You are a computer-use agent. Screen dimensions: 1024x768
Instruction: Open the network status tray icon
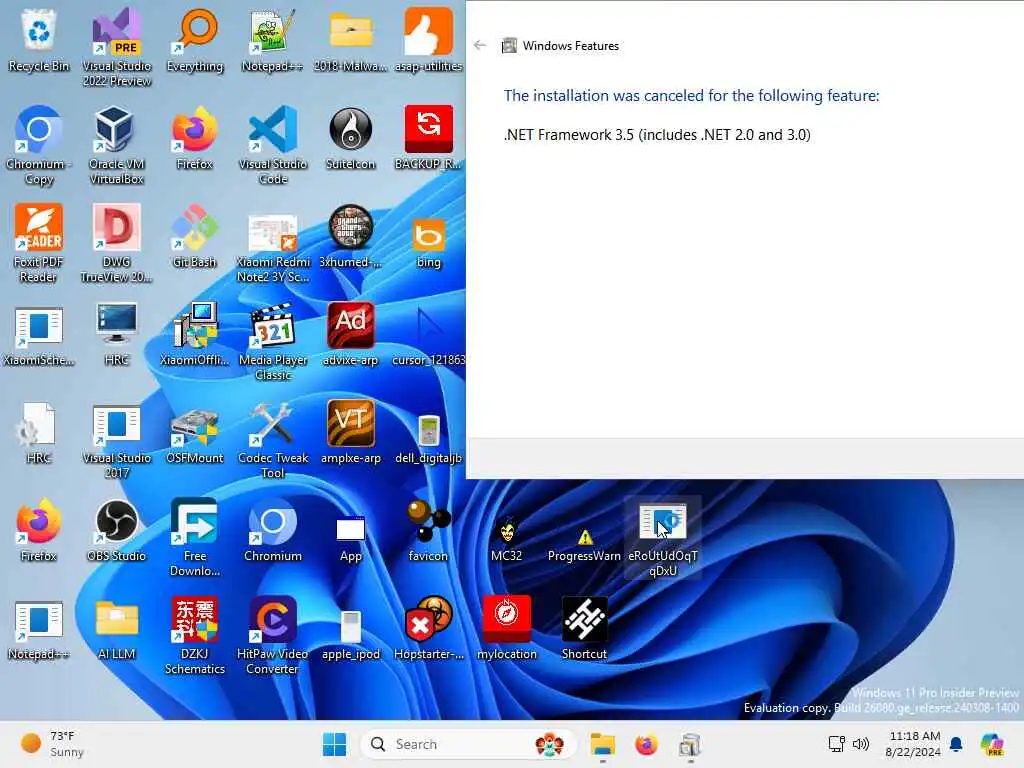[x=837, y=744]
